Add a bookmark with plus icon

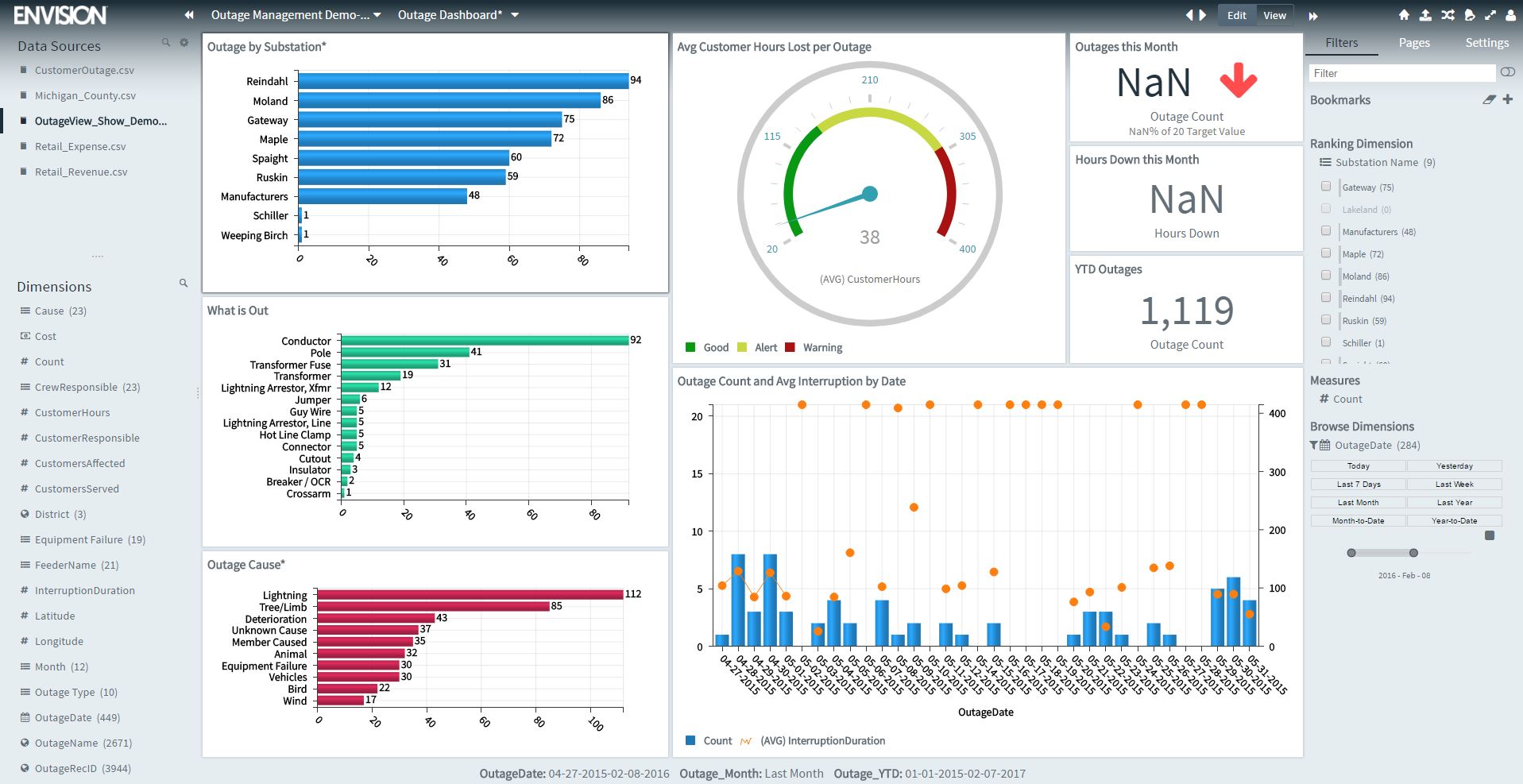coord(1507,99)
